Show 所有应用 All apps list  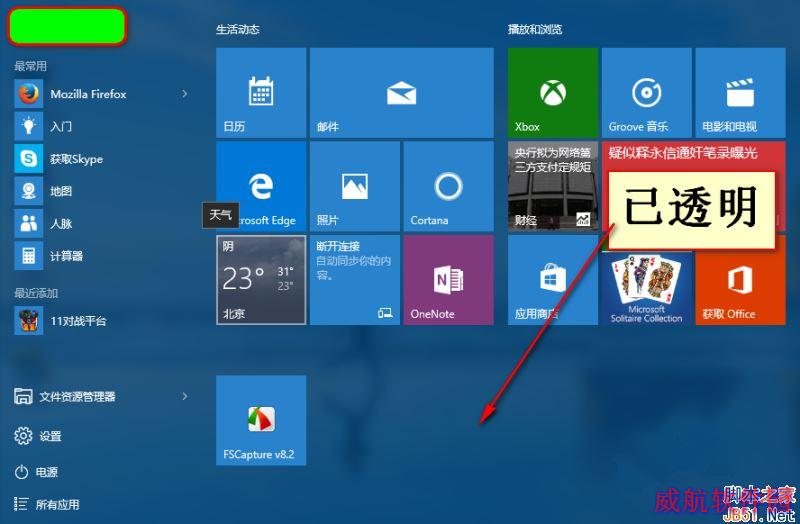tap(46, 505)
